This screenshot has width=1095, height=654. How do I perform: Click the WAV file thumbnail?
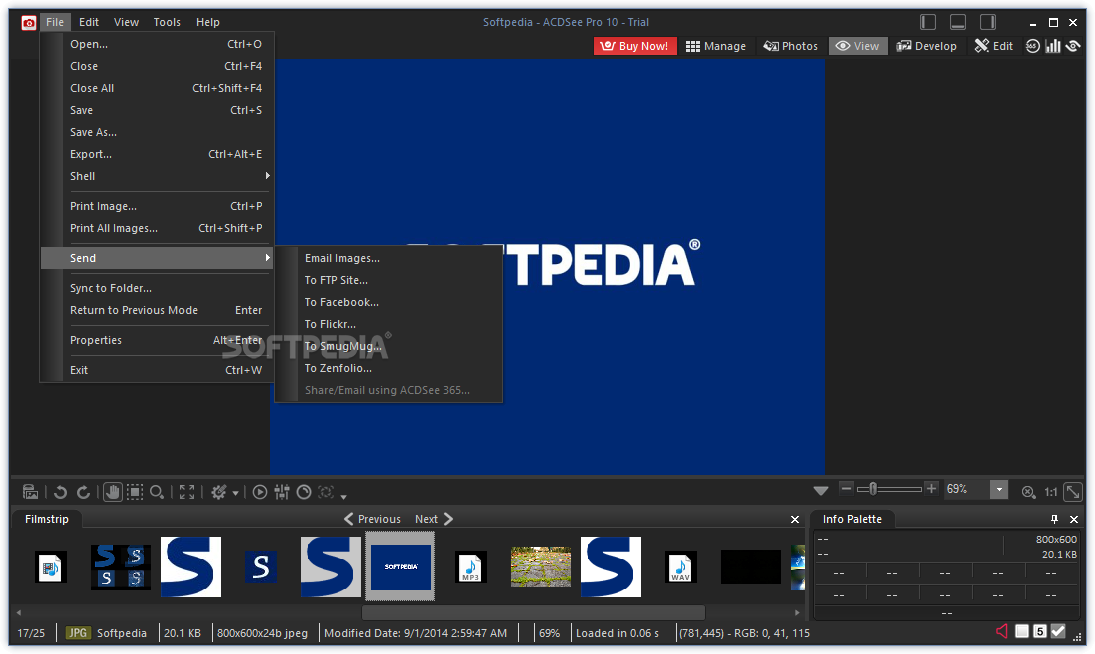pos(680,567)
